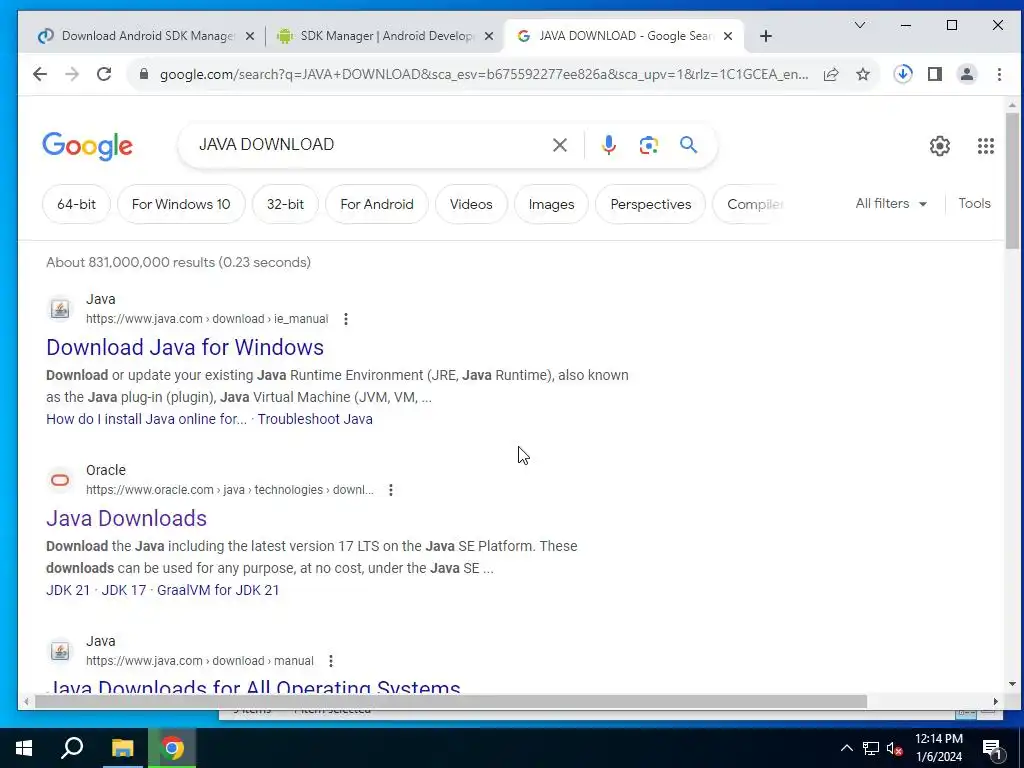The width and height of the screenshot is (1024, 768).
Task: Open the tab search chevron
Action: pyautogui.click(x=860, y=25)
